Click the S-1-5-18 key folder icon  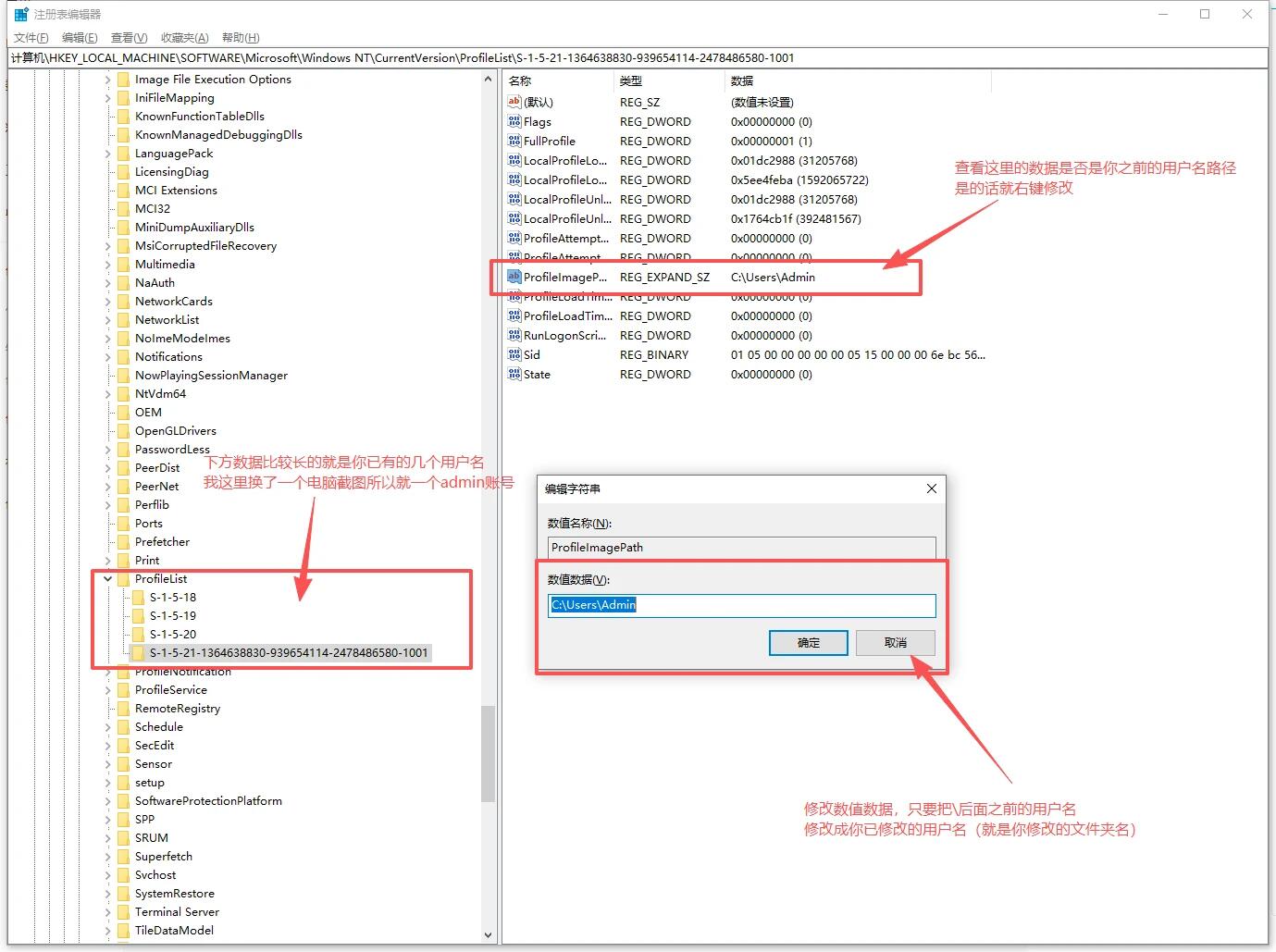(x=139, y=598)
